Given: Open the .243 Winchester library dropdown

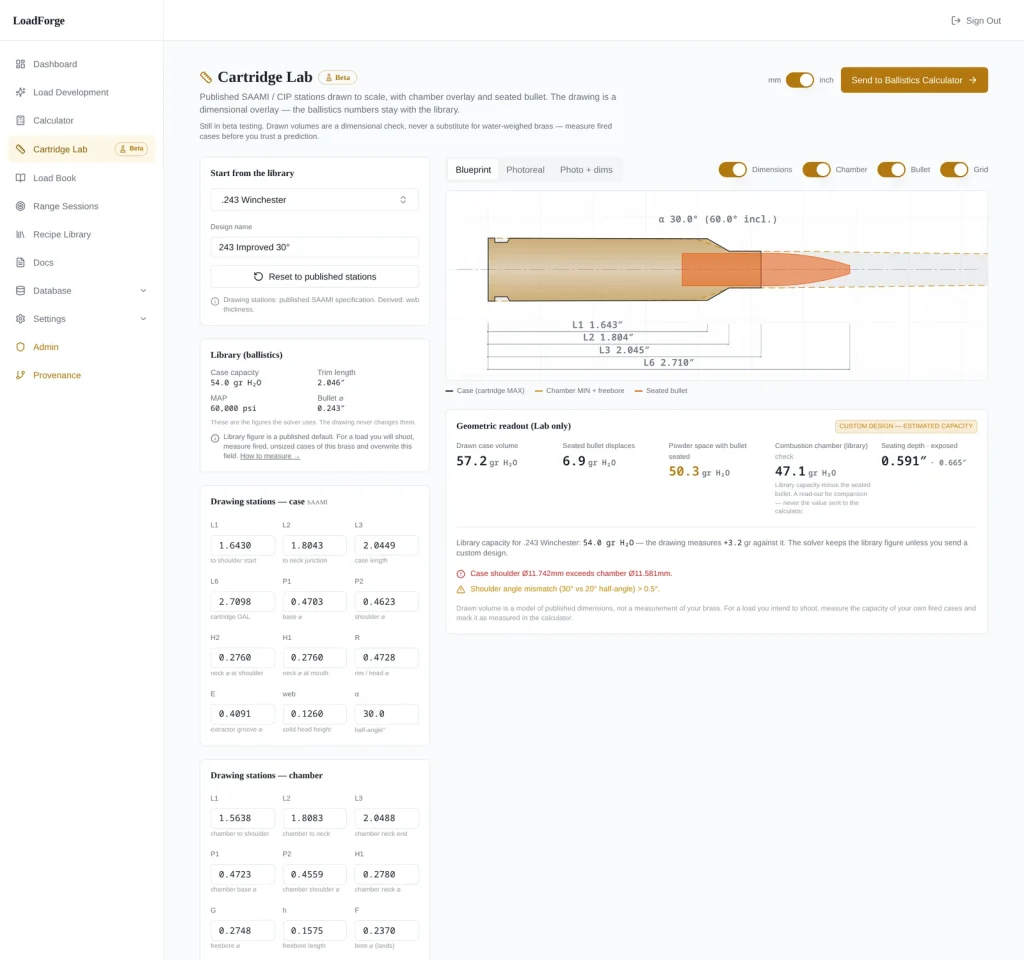Looking at the screenshot, I should (314, 200).
